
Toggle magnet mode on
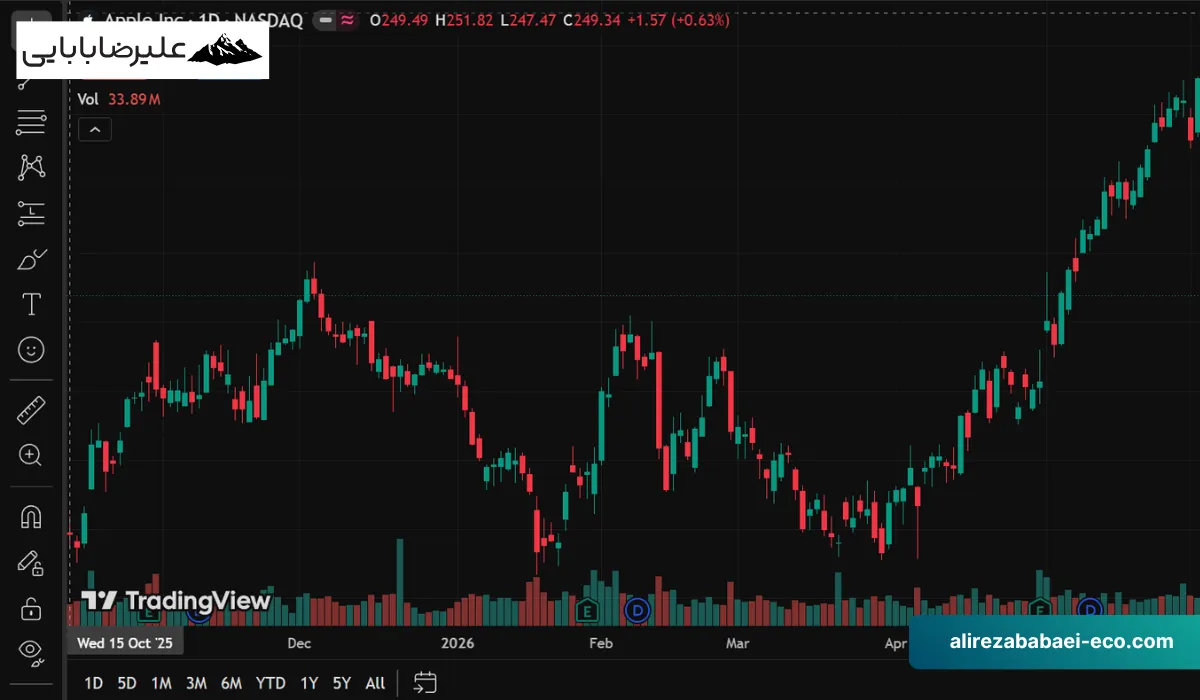coord(31,516)
